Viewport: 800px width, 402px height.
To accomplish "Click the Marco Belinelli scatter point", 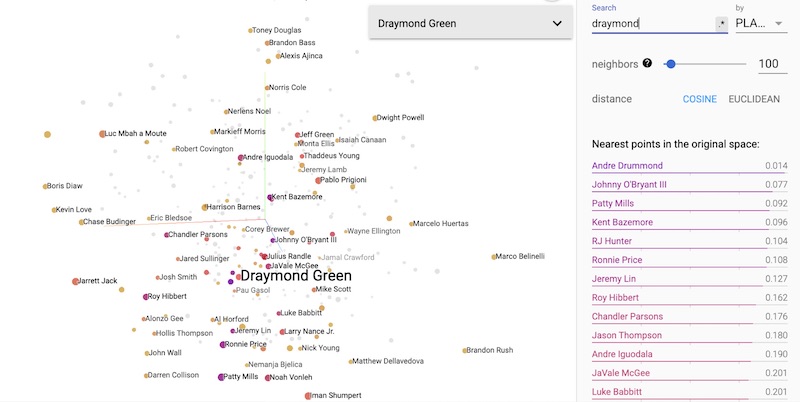I will [x=493, y=257].
